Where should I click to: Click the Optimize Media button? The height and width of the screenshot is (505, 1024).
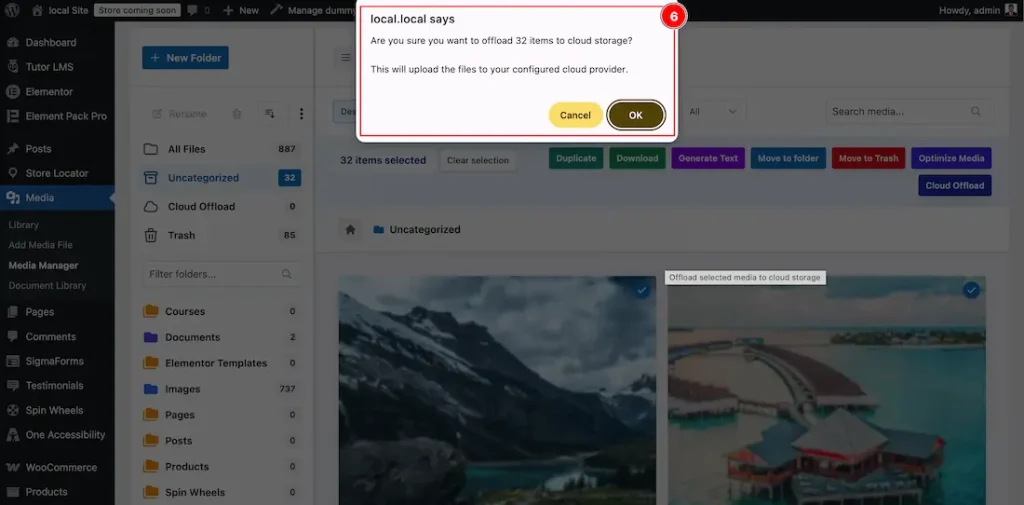(952, 158)
